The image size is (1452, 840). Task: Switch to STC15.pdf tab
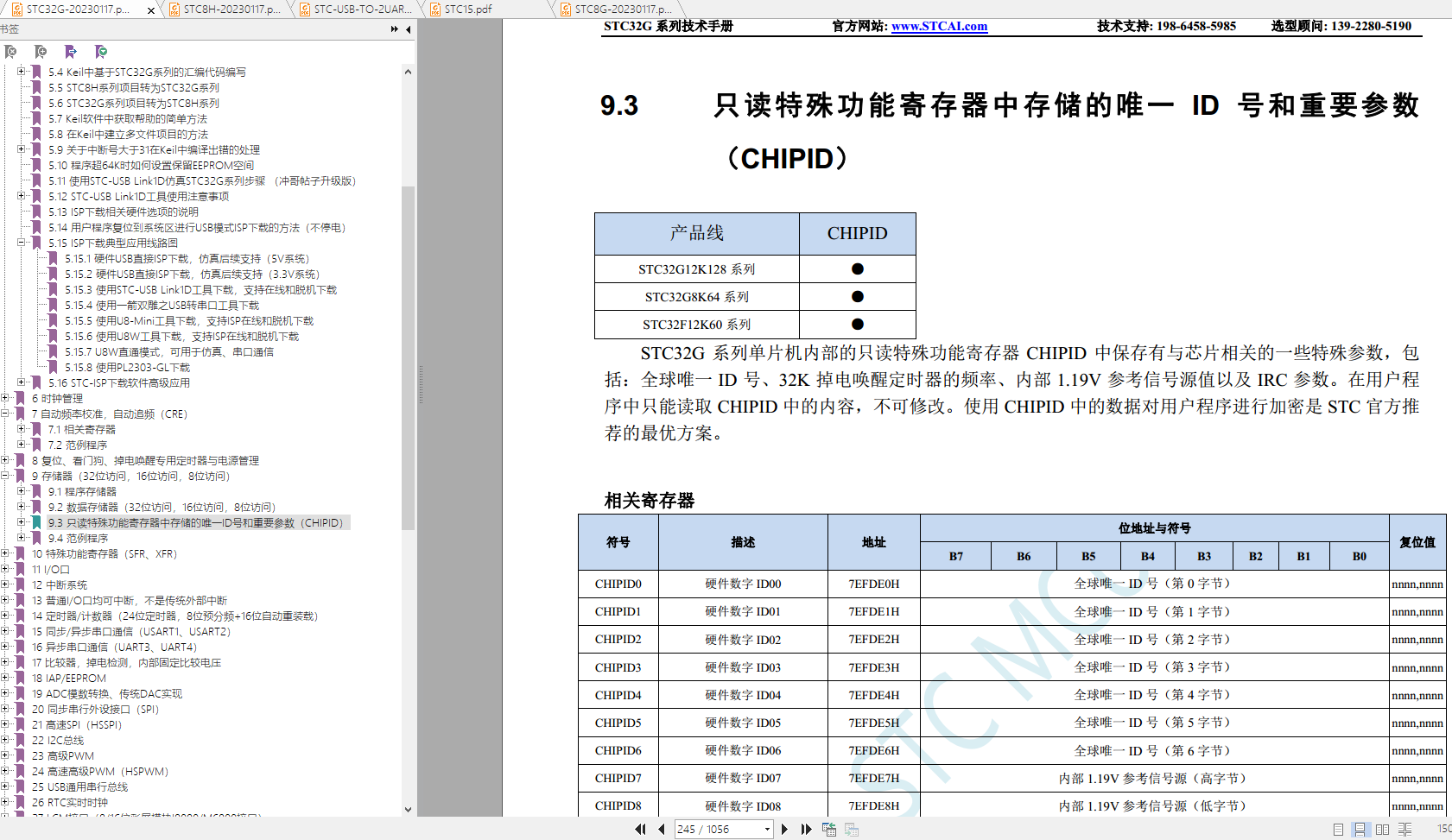coord(488,9)
